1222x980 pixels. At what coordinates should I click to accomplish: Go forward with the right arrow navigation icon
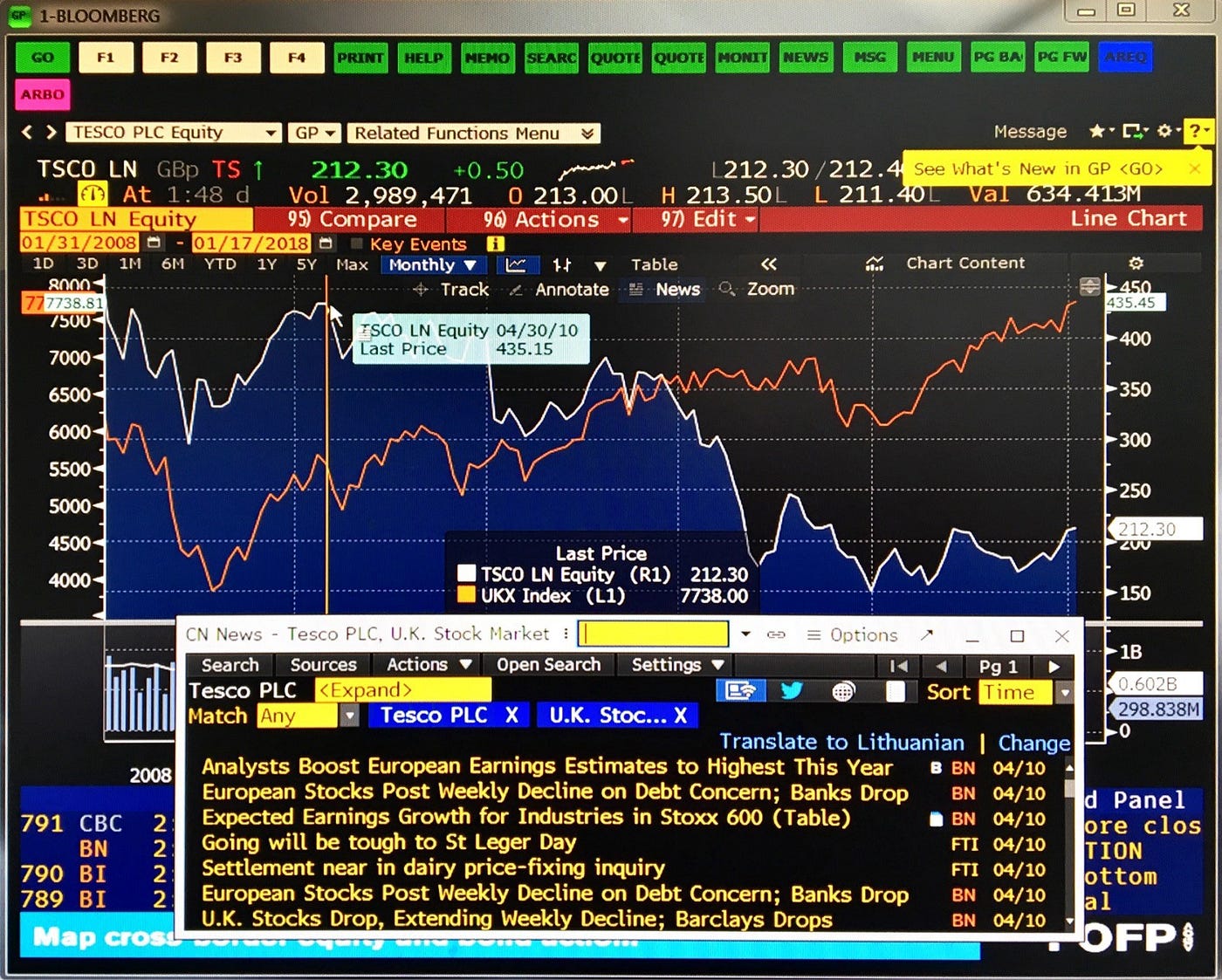point(51,132)
